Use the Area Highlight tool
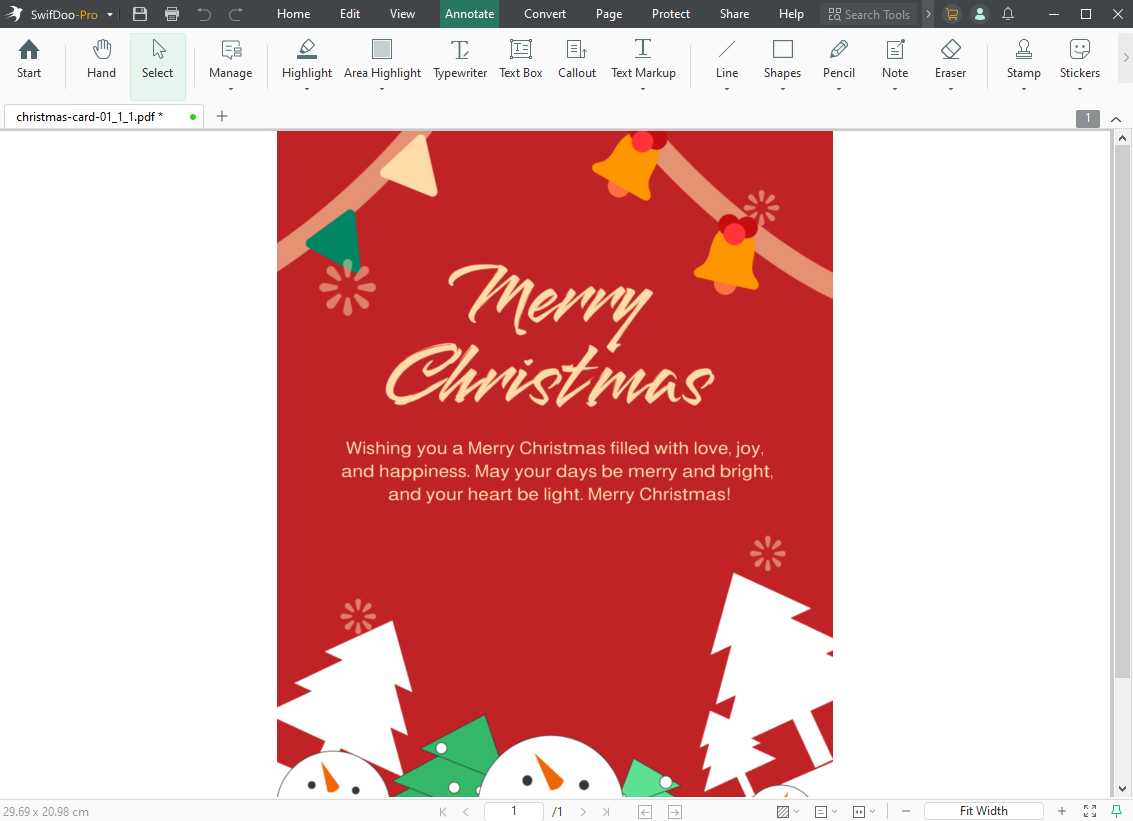Viewport: 1133px width, 821px height. pos(382,60)
